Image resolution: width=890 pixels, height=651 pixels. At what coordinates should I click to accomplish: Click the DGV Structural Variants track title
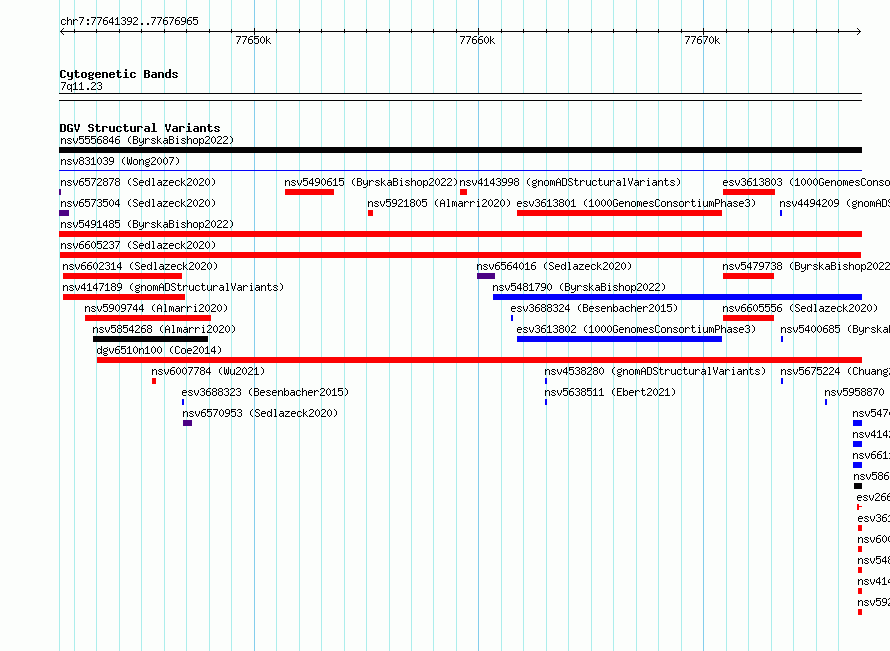coord(140,128)
